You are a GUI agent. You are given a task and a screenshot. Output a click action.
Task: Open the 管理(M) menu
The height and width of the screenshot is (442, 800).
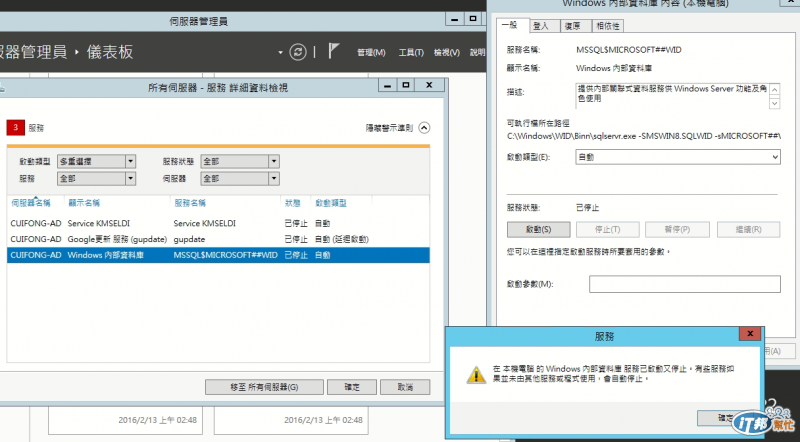[x=371, y=53]
